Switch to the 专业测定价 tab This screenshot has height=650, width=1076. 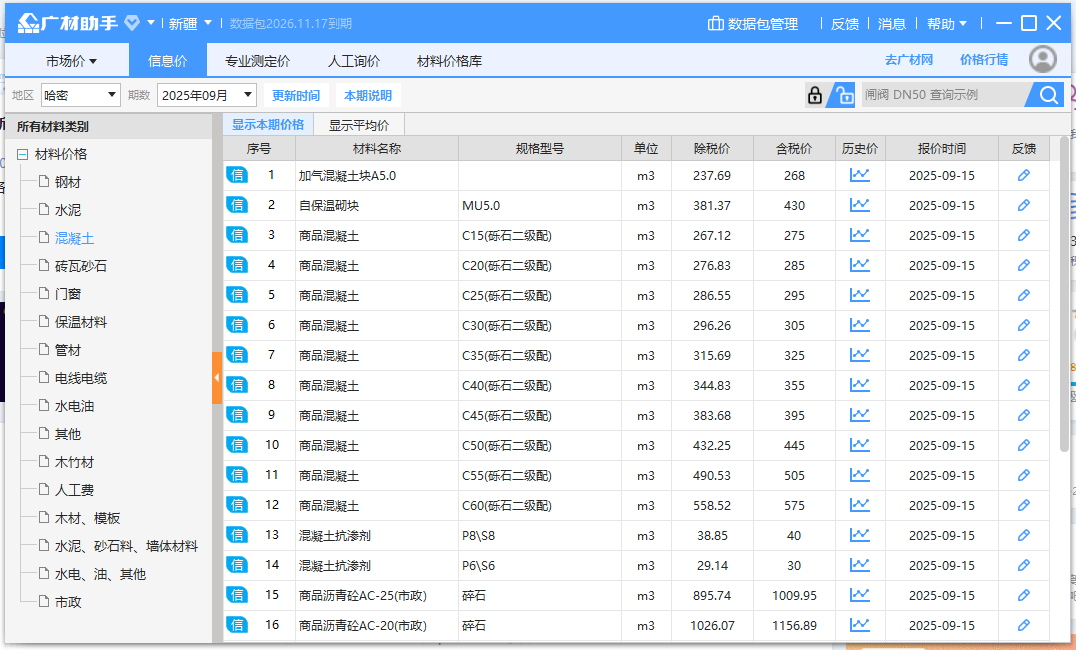pyautogui.click(x=257, y=61)
